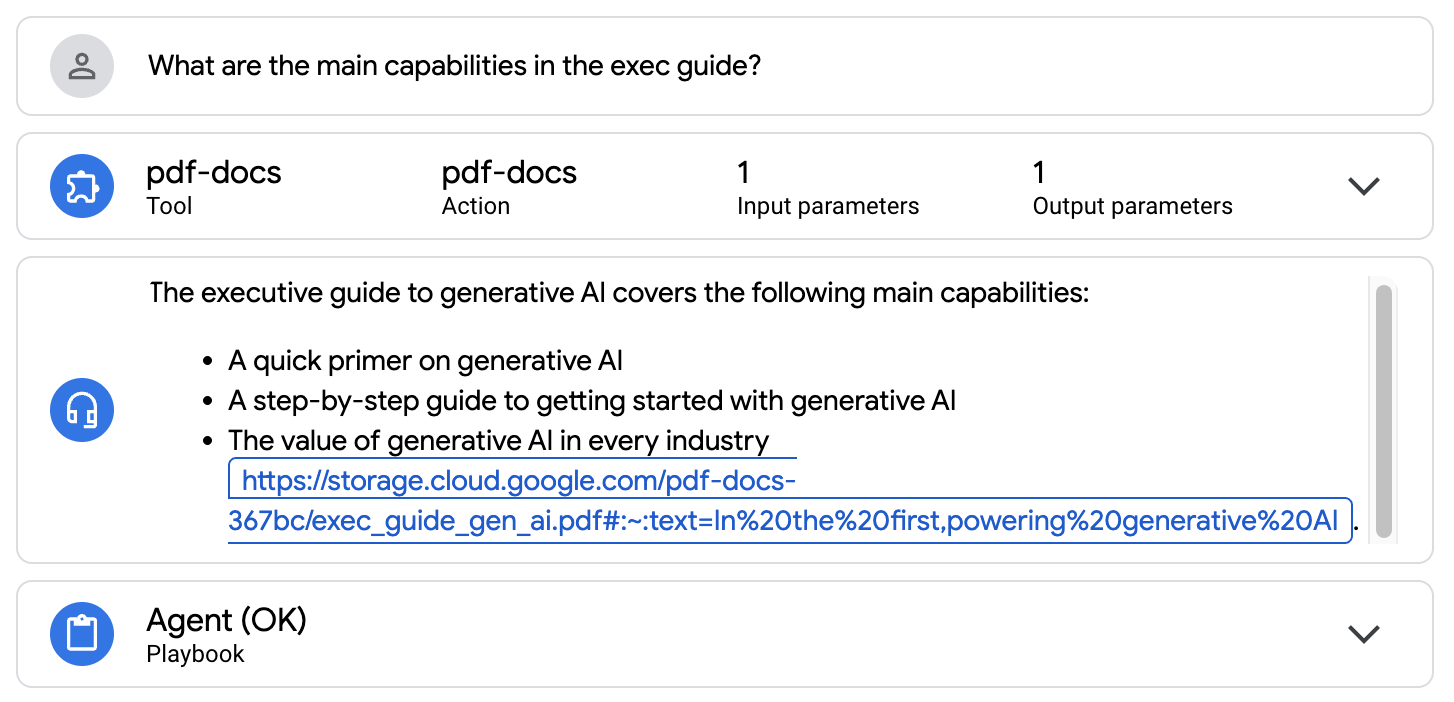Click the response intro sentence text
Image resolution: width=1454 pixels, height=702 pixels.
[618, 294]
